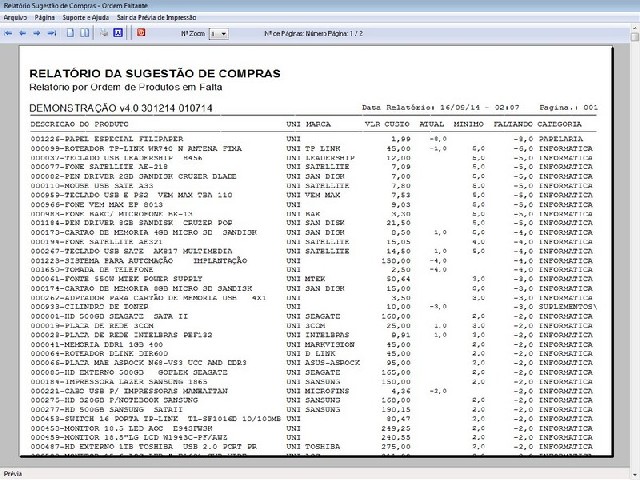Go to the previous page arrow

point(23,33)
